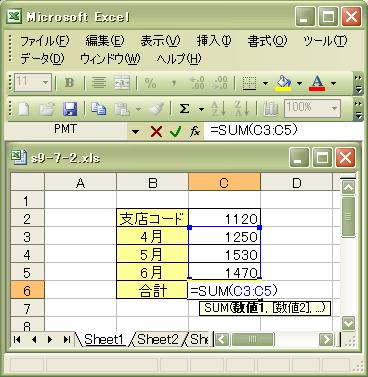Open 編集(E) menu

click(105, 41)
